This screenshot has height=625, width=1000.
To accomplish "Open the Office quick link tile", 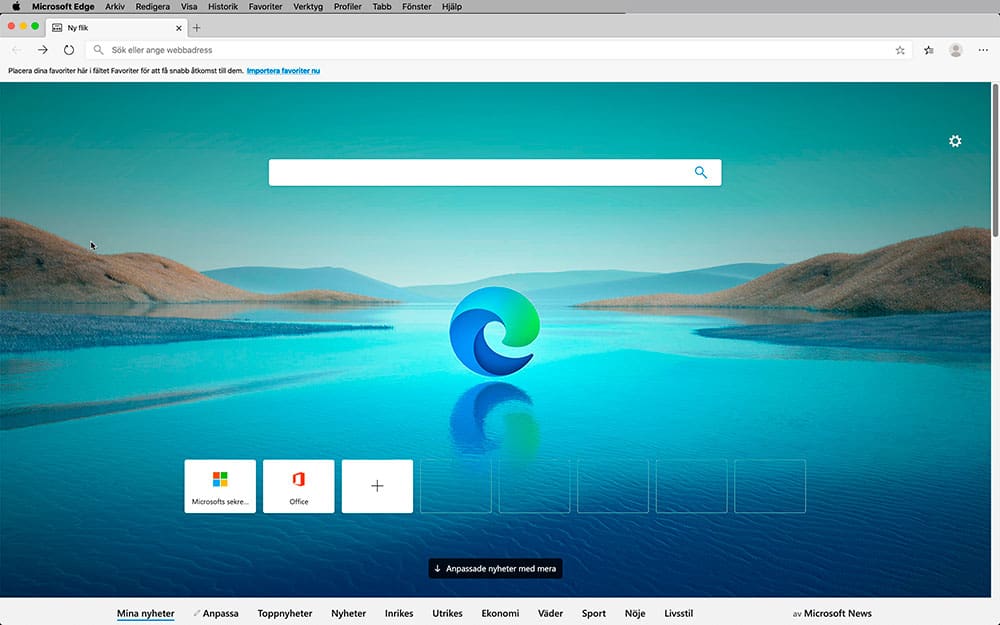I will pos(298,486).
